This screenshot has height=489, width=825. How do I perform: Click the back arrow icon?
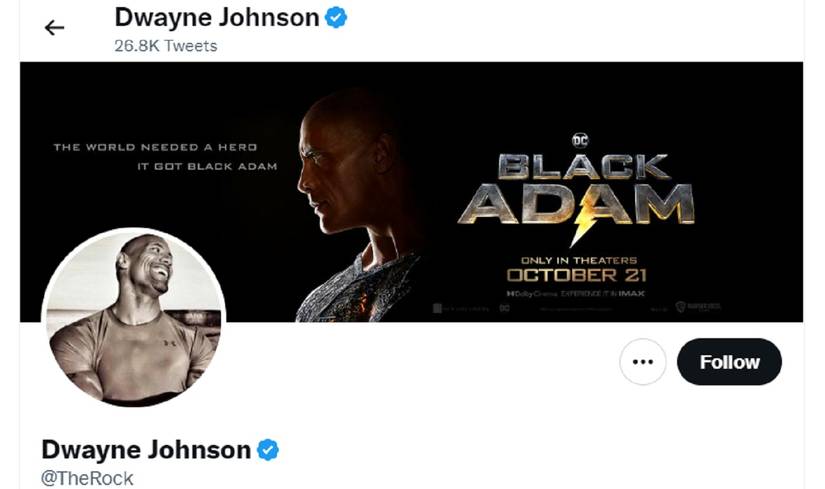[54, 27]
